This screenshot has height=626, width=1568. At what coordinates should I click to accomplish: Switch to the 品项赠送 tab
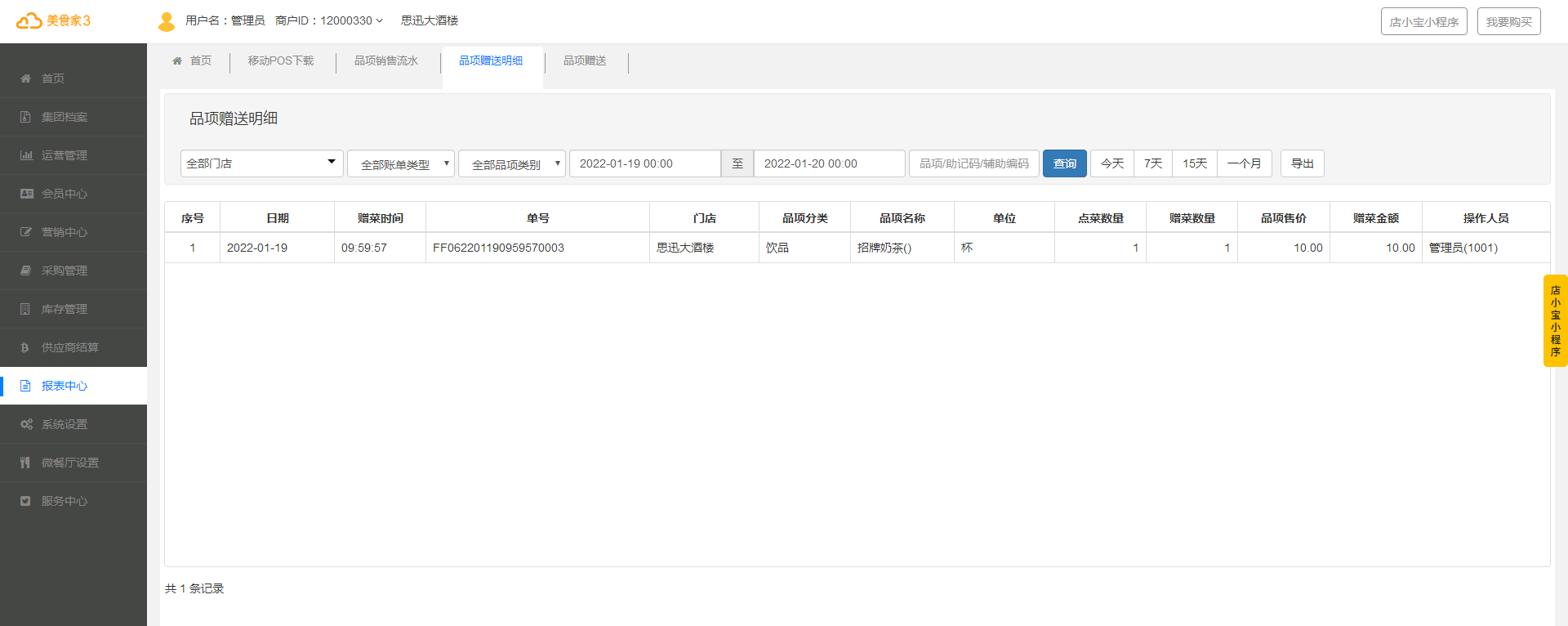pos(585,60)
